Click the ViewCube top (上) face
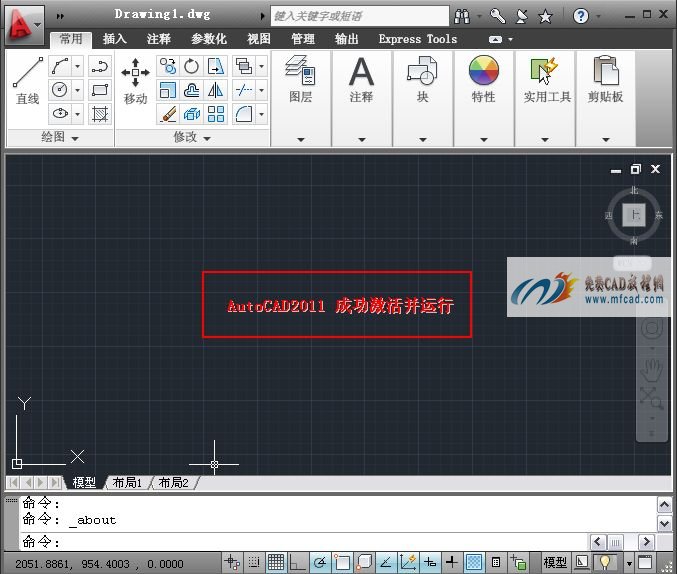Viewport: 677px width, 574px height. [x=634, y=215]
